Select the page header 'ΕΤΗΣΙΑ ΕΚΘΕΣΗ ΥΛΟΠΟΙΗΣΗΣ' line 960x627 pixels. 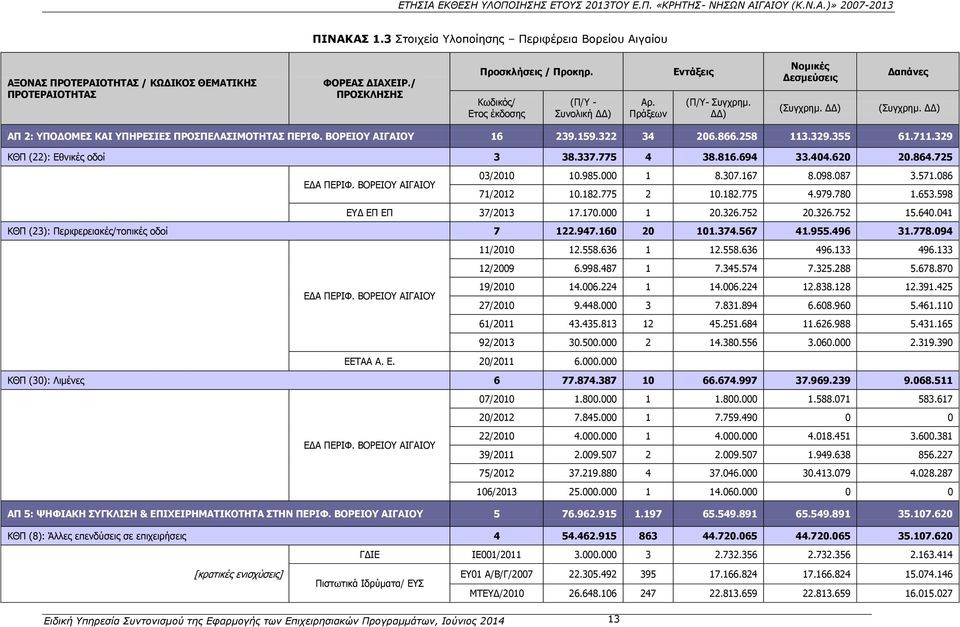pyautogui.click(x=645, y=6)
